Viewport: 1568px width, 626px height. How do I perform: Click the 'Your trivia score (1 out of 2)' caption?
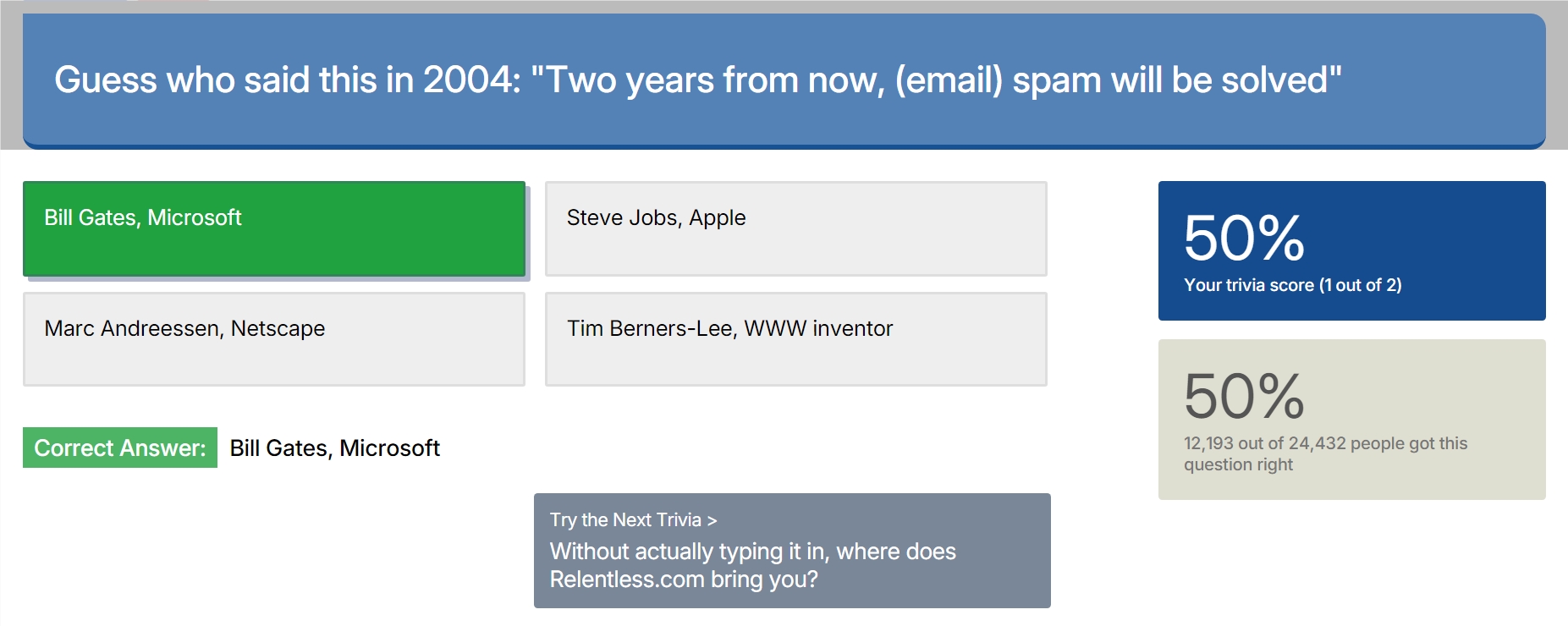point(1292,285)
